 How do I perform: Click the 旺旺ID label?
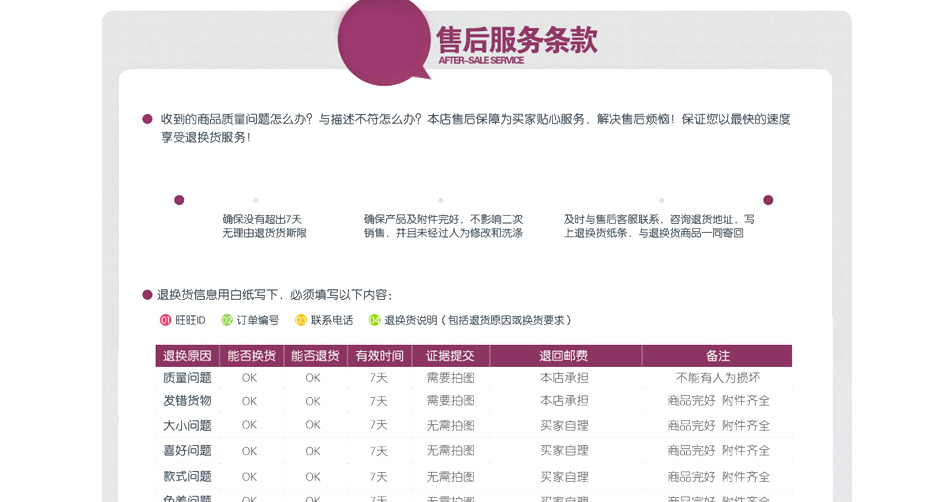pyautogui.click(x=190, y=320)
